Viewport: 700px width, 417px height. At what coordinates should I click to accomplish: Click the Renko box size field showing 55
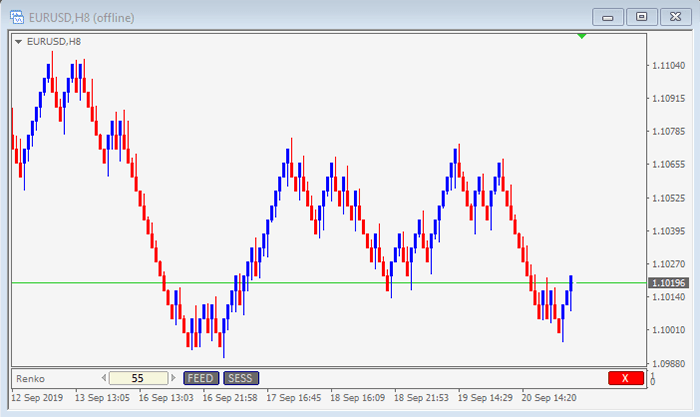coord(137,378)
